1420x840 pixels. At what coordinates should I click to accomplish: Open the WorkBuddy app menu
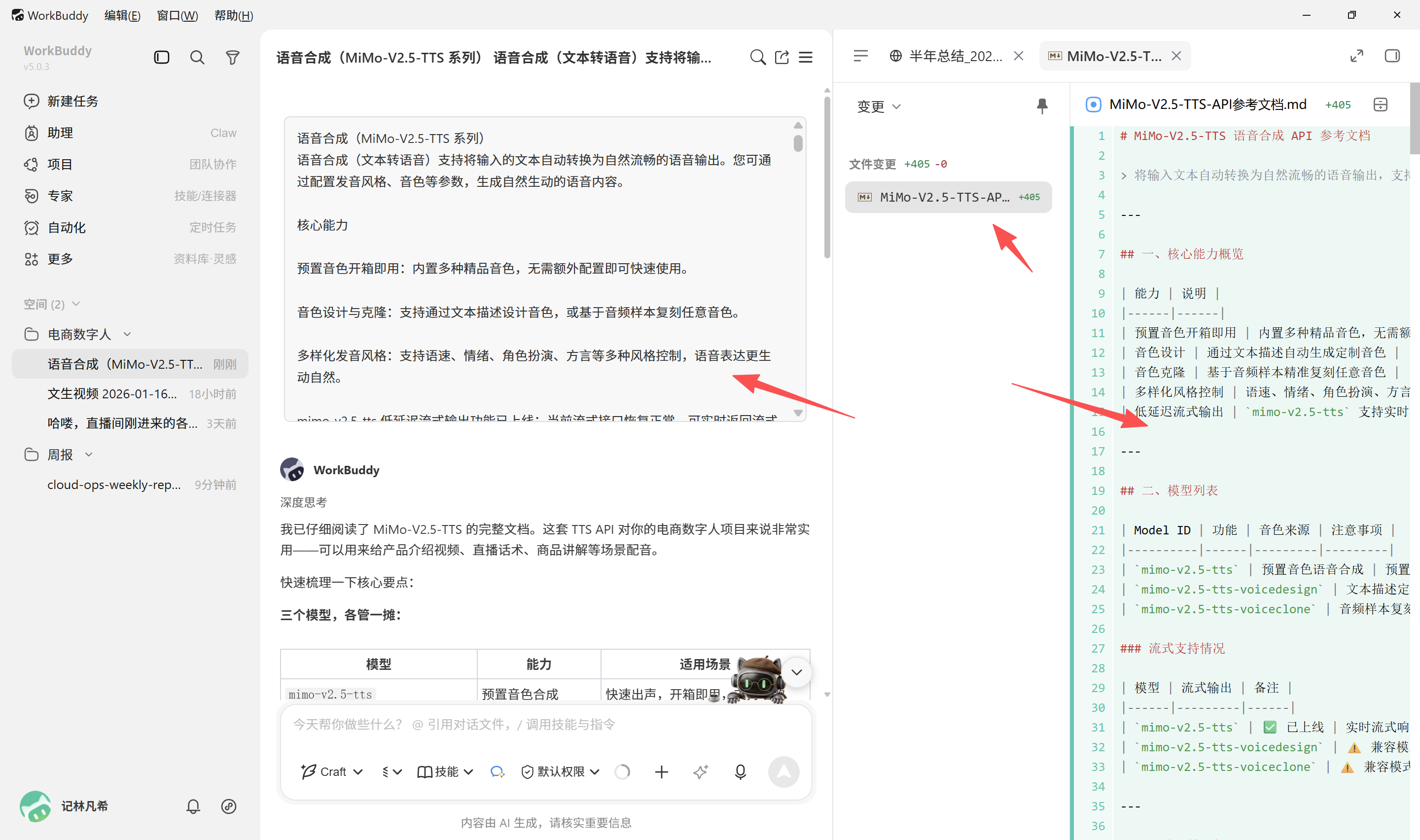click(50, 15)
